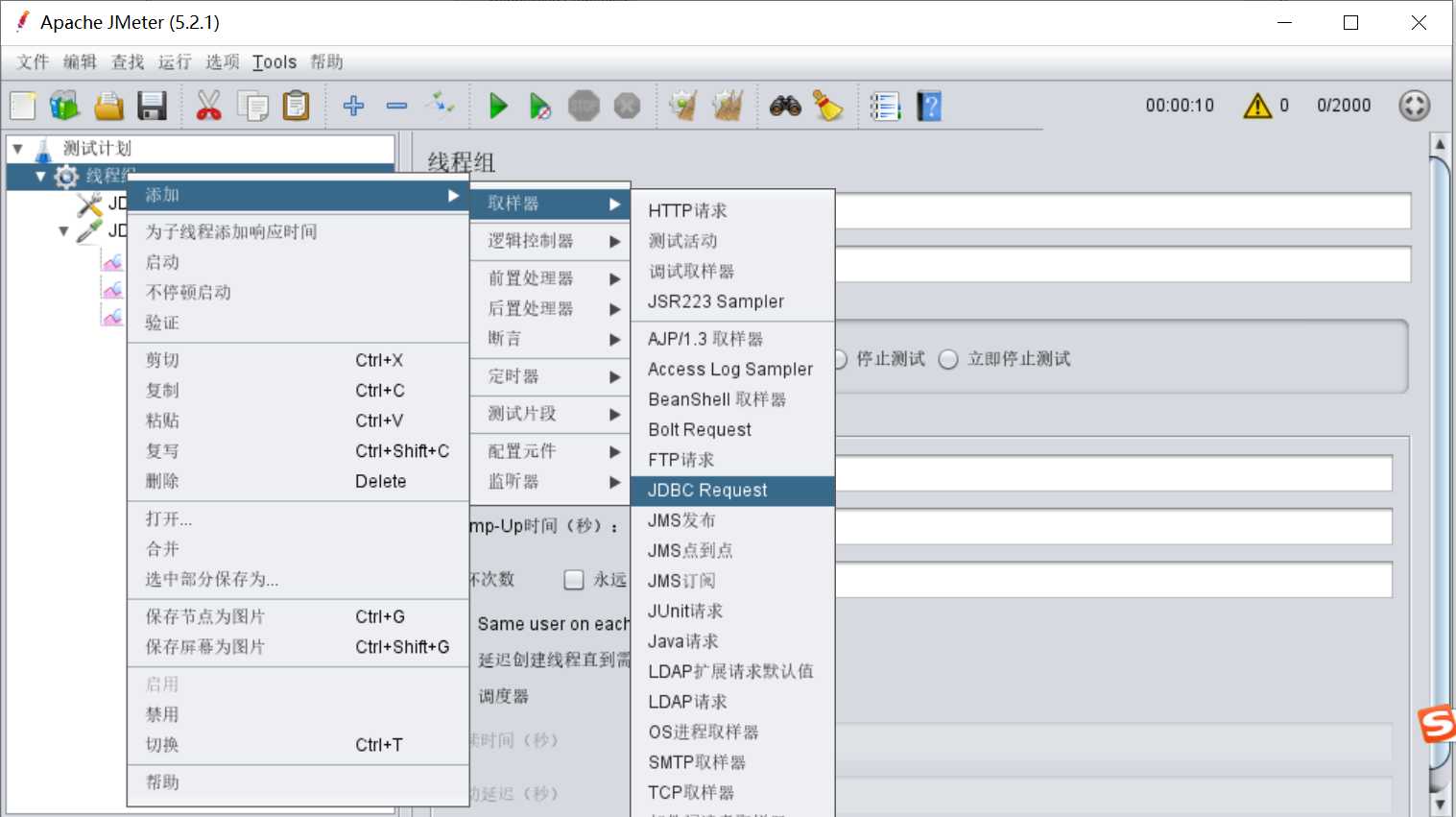Click the Paste clipboard icon
Viewport: 1456px width, 817px height.
pos(297,106)
